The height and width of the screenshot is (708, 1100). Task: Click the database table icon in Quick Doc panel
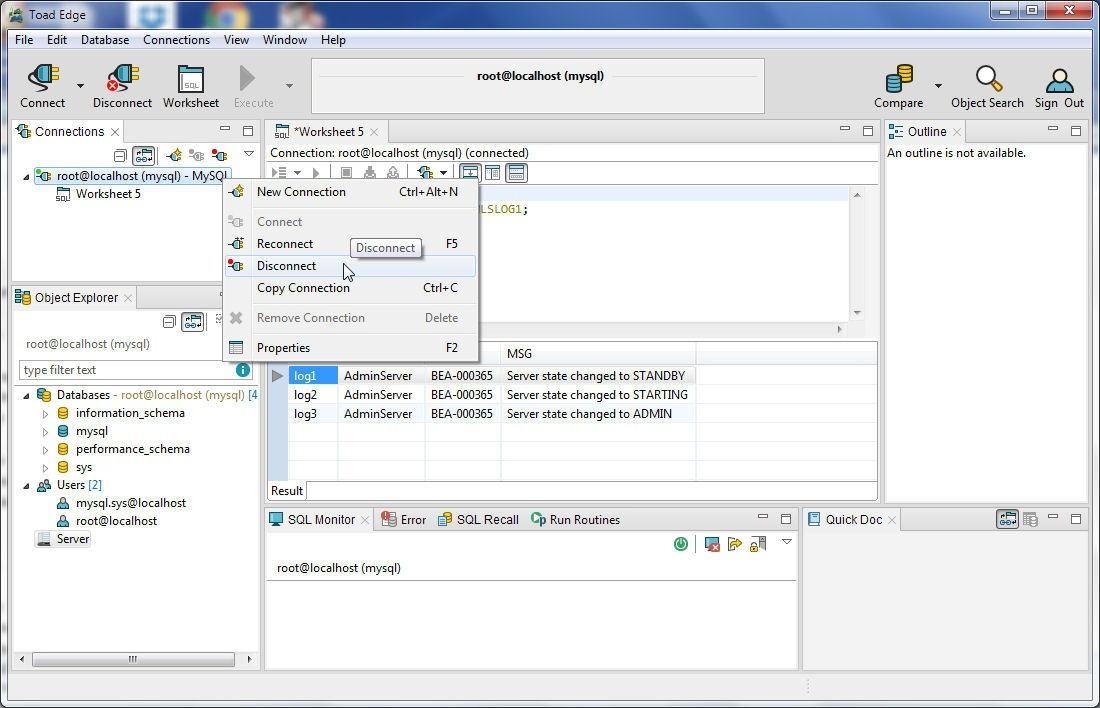1030,519
